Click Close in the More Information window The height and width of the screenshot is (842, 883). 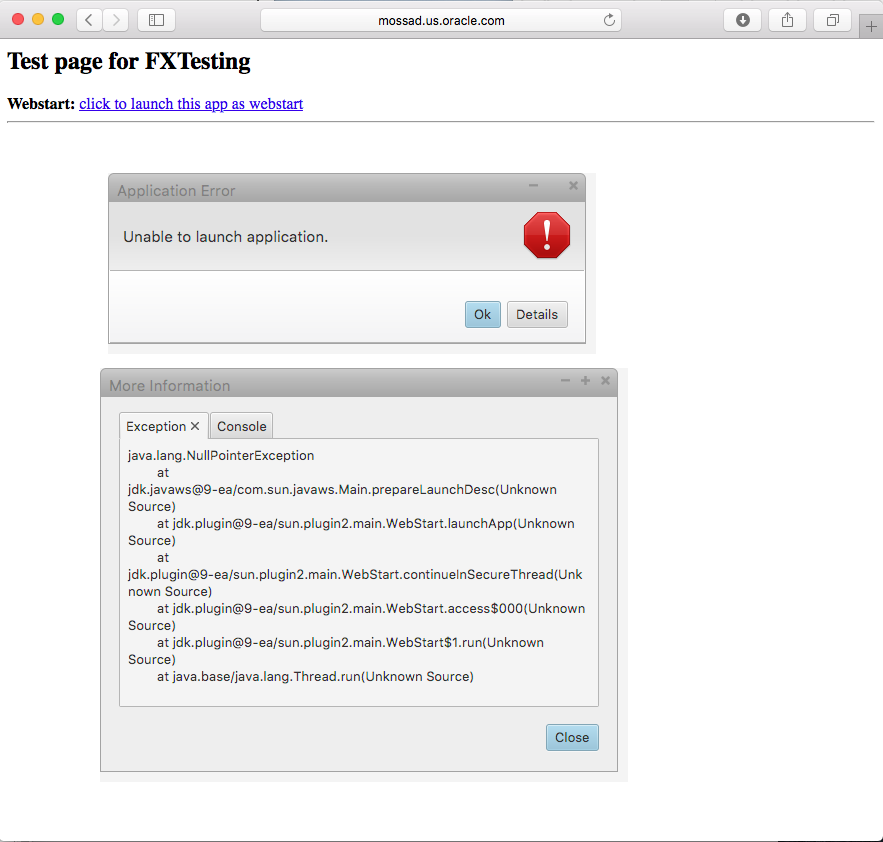pos(572,737)
